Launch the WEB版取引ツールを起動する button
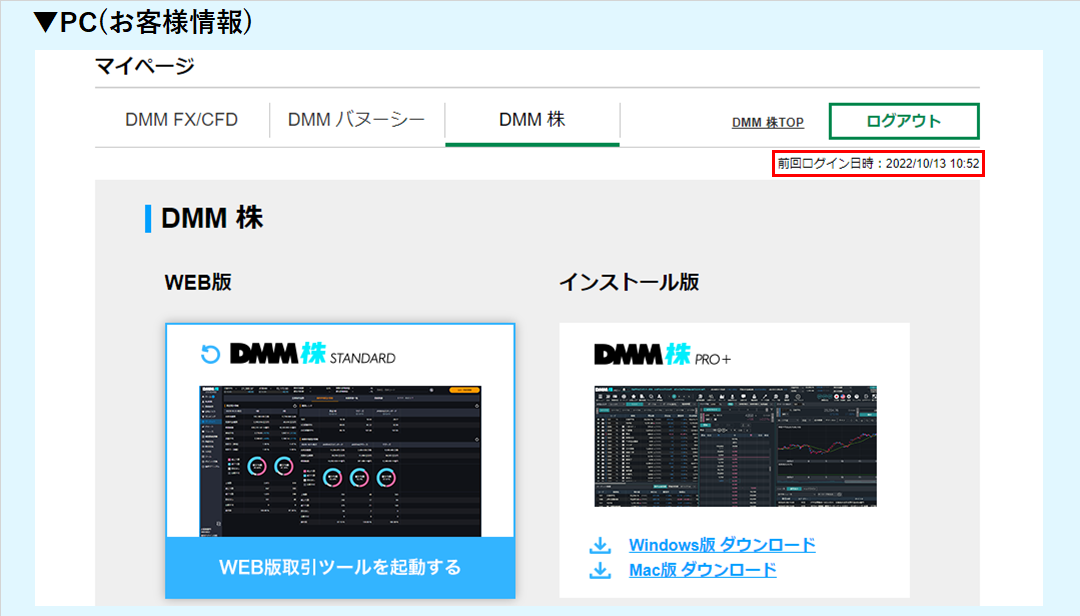Viewport: 1080px width, 616px height. coord(340,567)
